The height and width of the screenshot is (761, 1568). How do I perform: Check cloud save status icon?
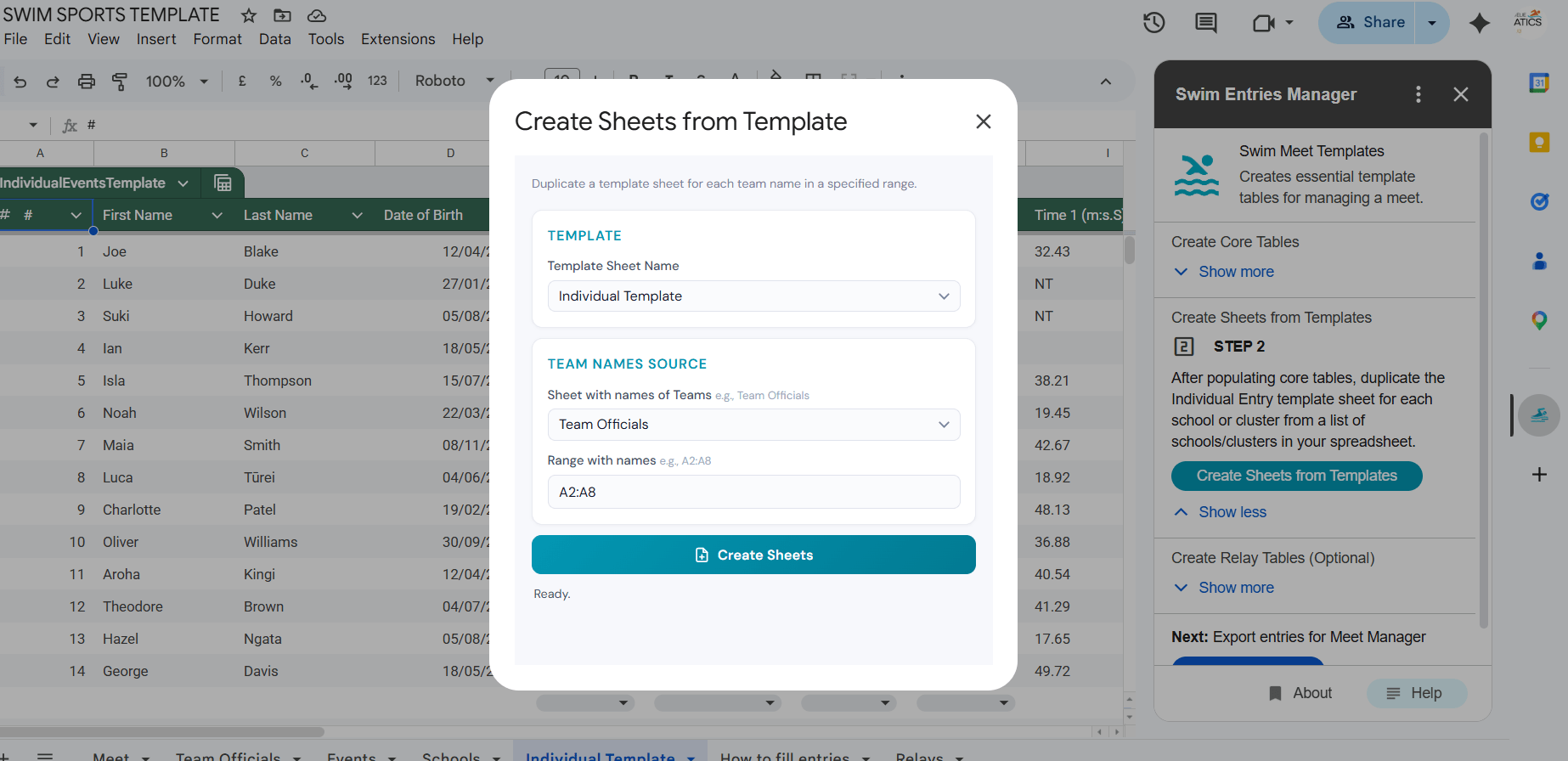coord(316,15)
